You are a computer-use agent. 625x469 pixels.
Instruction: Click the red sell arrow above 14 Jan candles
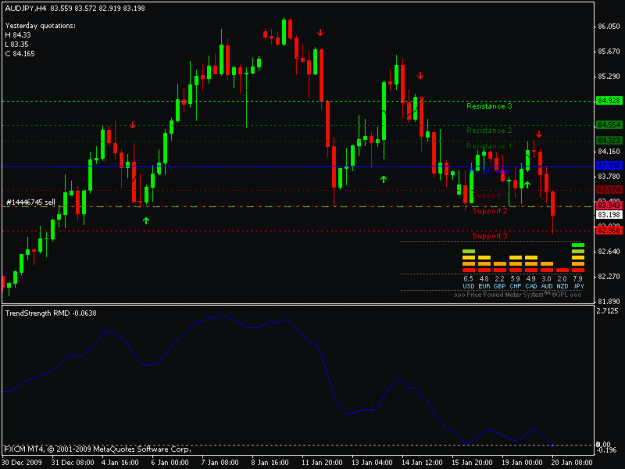pyautogui.click(x=420, y=75)
